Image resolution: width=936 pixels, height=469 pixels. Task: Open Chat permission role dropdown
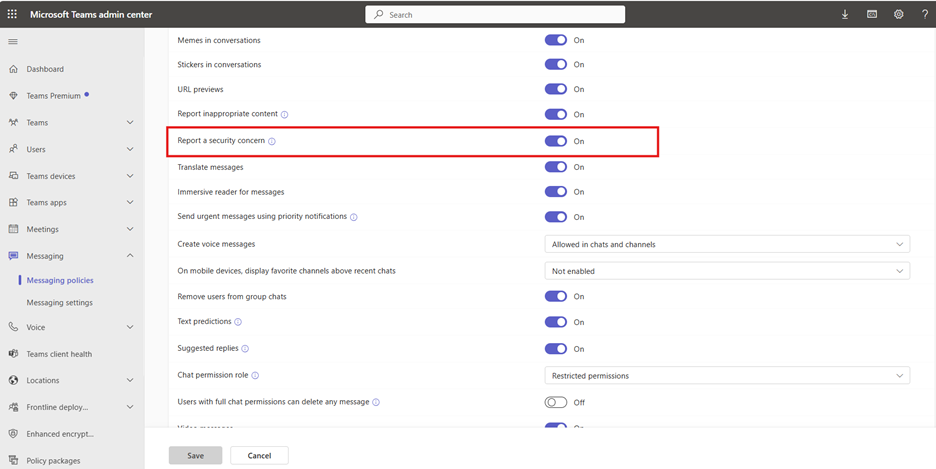coord(727,375)
